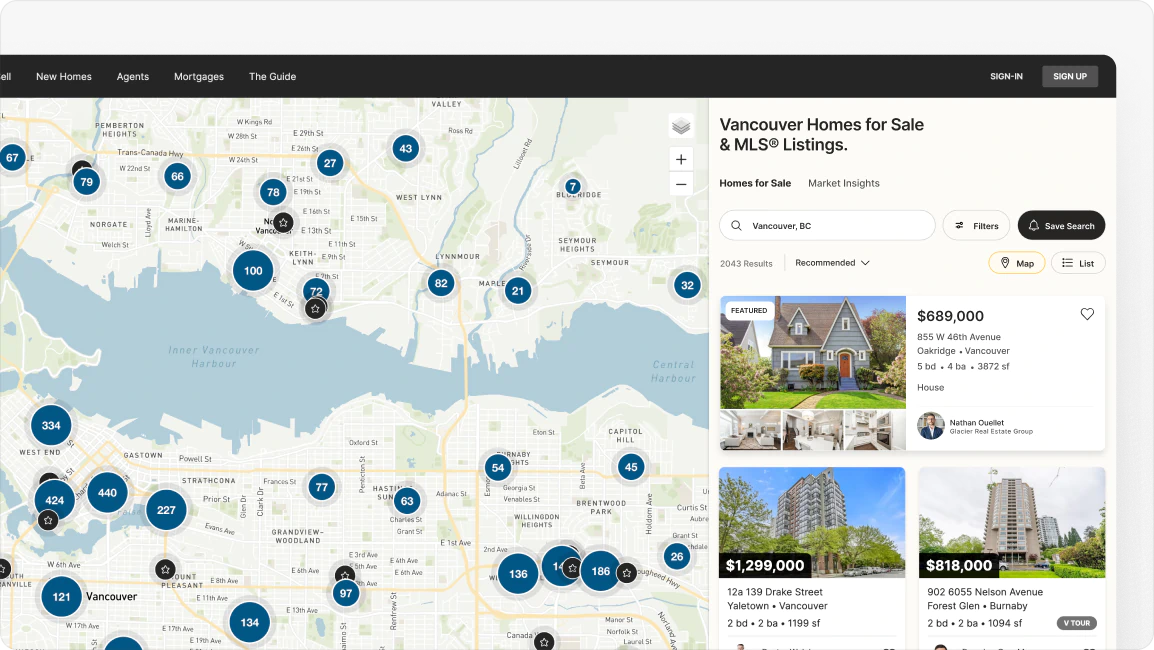Open the Mortgages navigation item
This screenshot has height=650, width=1154.
point(199,77)
